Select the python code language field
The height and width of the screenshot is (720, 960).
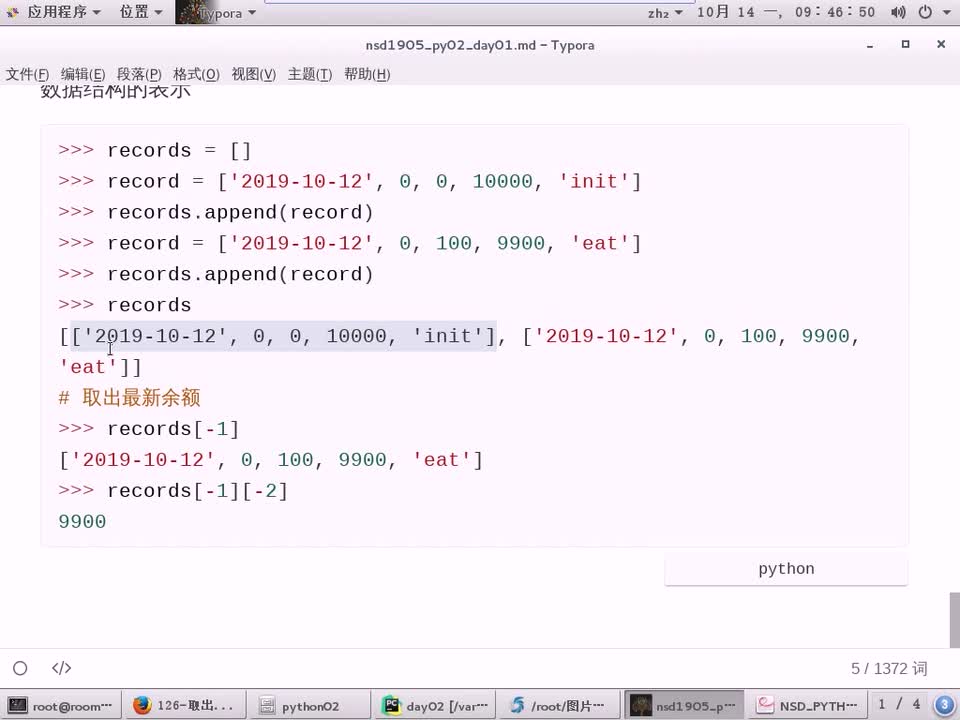point(786,569)
